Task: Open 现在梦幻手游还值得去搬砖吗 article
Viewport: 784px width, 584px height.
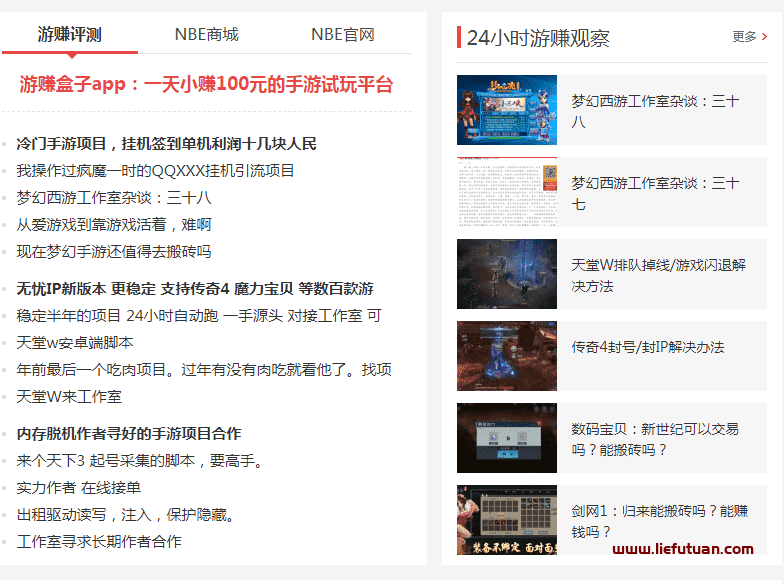Action: click(113, 252)
